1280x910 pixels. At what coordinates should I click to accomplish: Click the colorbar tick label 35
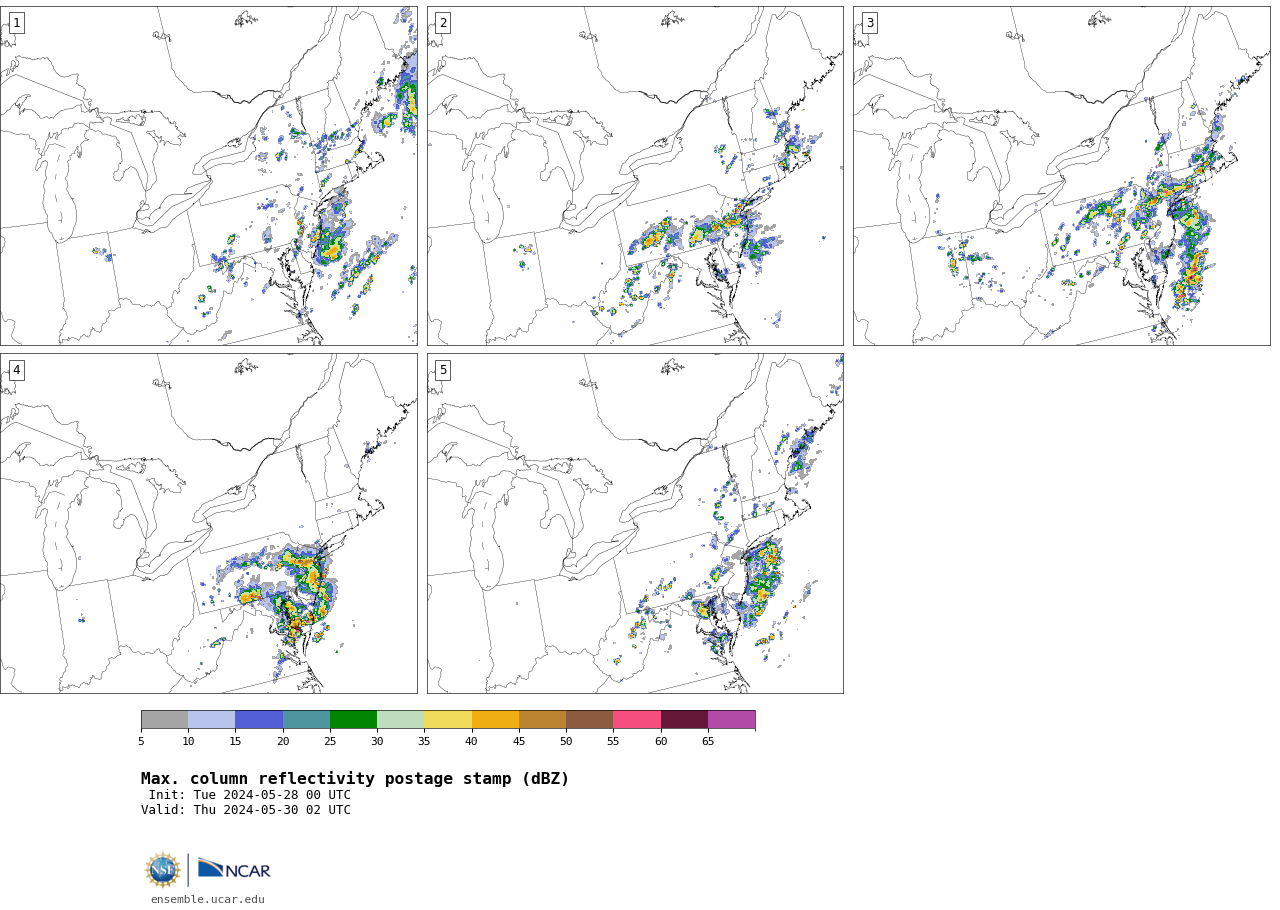(424, 742)
